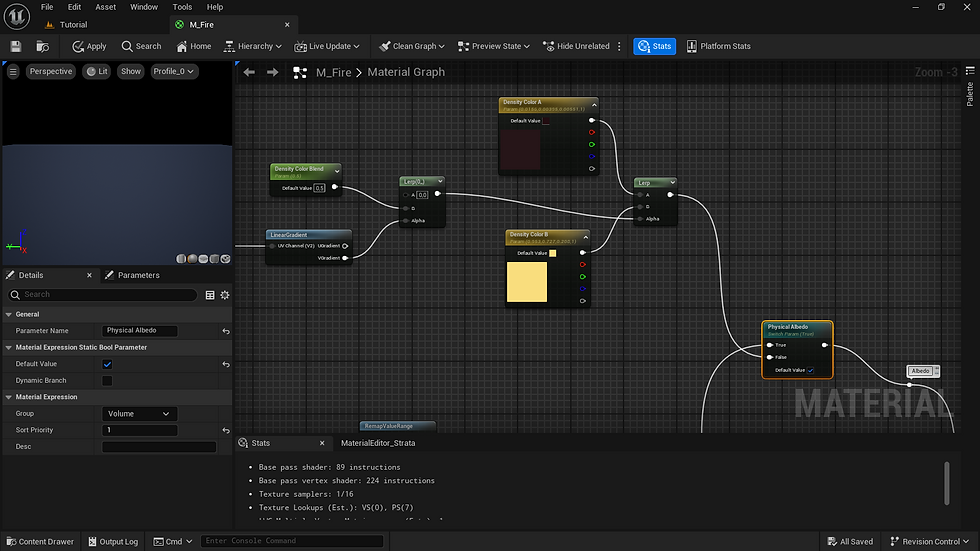Viewport: 980px width, 551px height.
Task: Expand the Hierarchy dropdown
Action: pyautogui.click(x=253, y=46)
